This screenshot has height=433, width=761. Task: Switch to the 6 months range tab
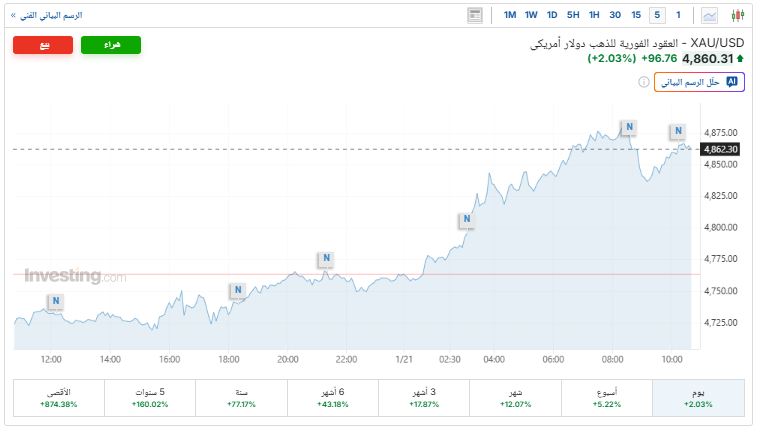[332, 398]
